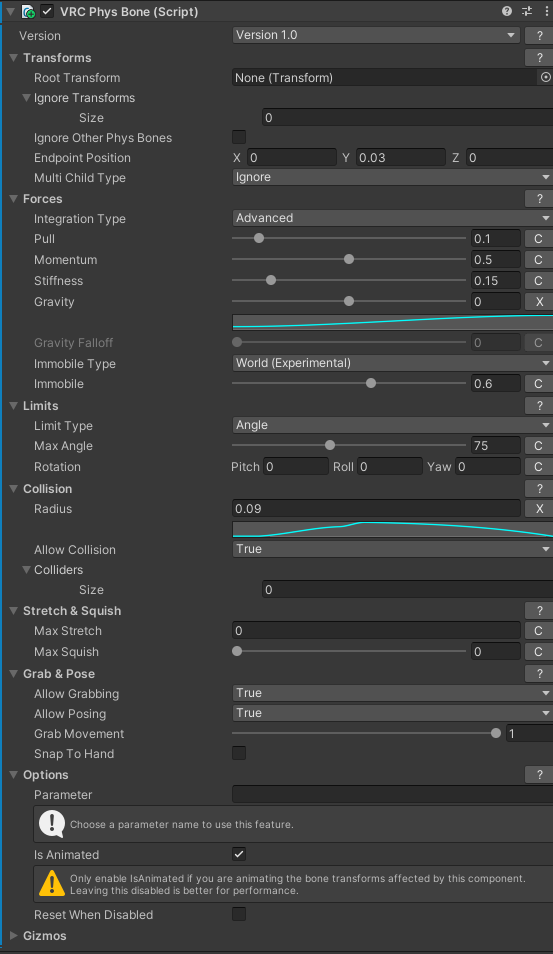Click the help button beside Version
The image size is (553, 954).
tap(539, 35)
